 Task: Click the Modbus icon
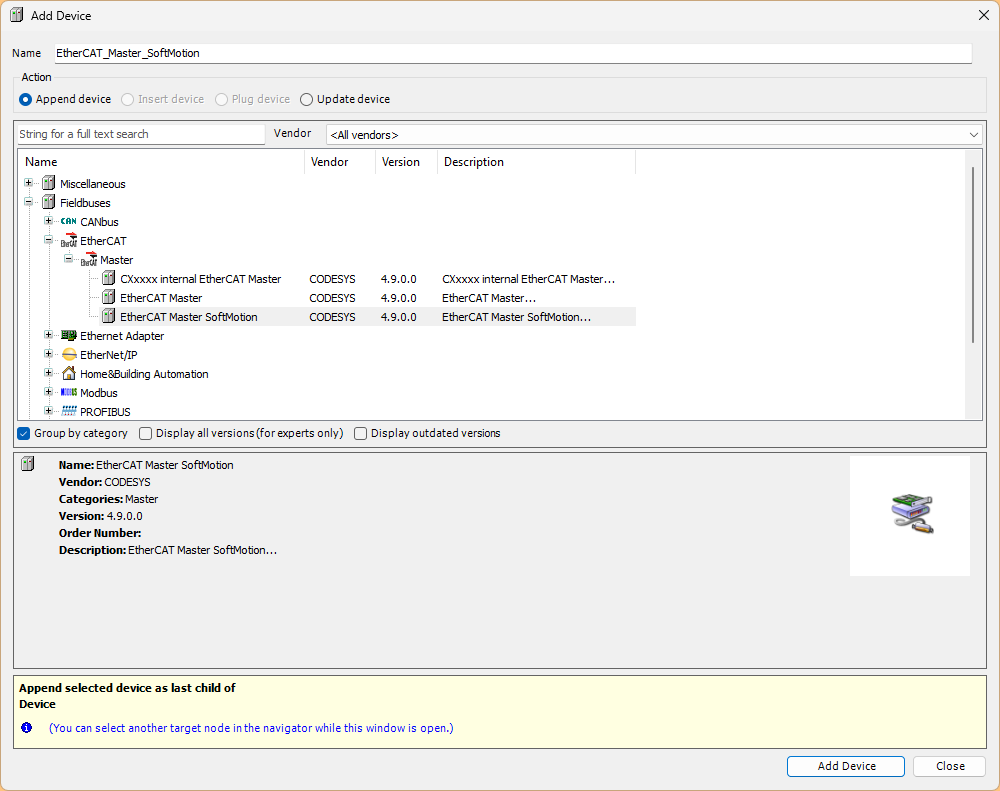coord(69,392)
